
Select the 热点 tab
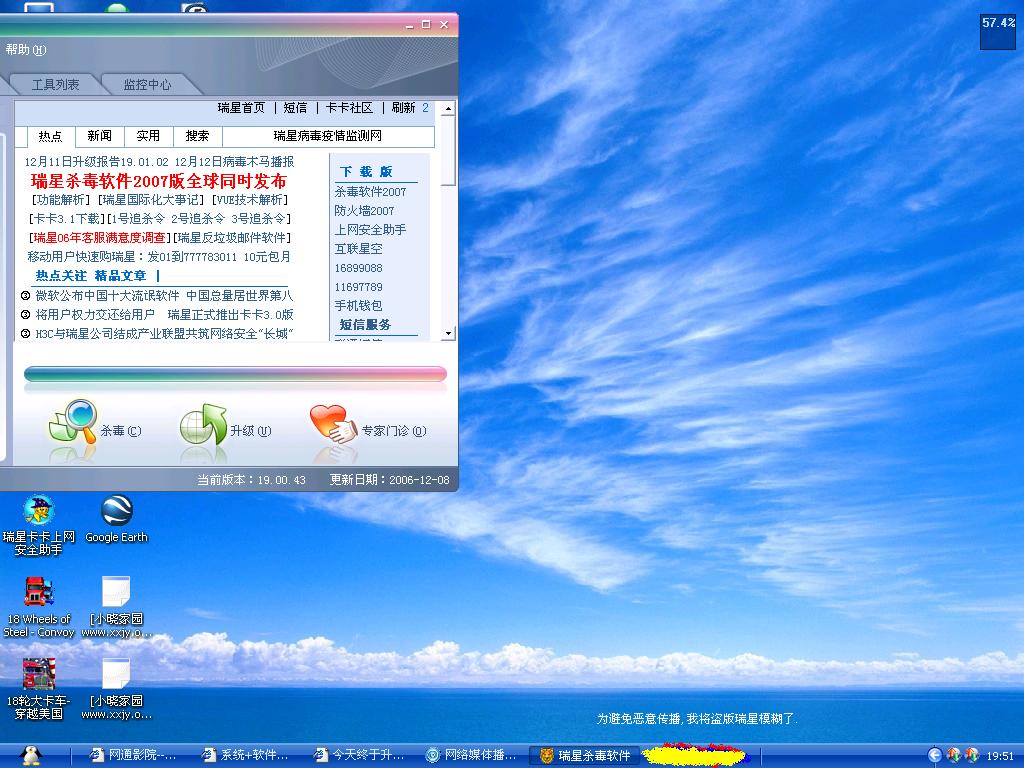pos(50,136)
